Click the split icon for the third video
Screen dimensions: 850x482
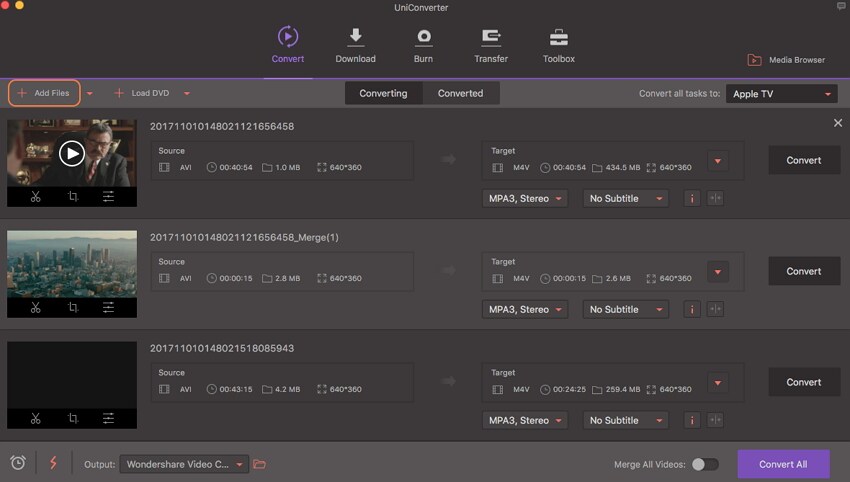(716, 420)
